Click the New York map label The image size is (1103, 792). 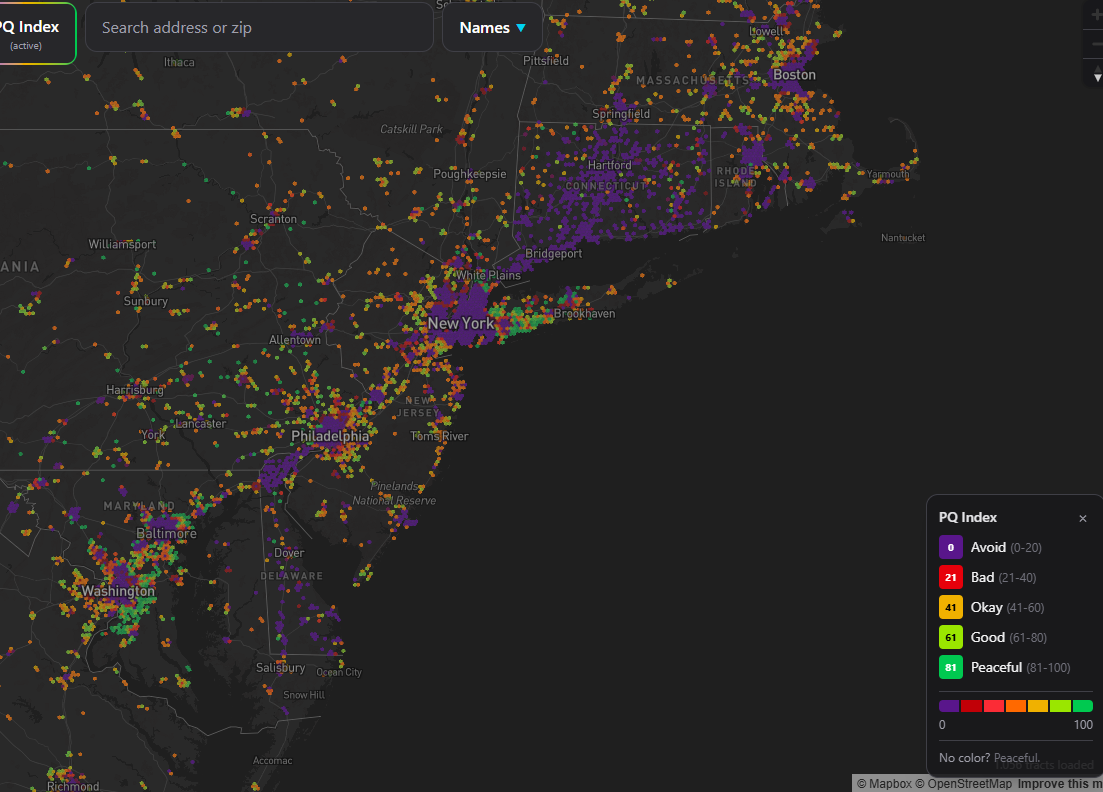461,324
